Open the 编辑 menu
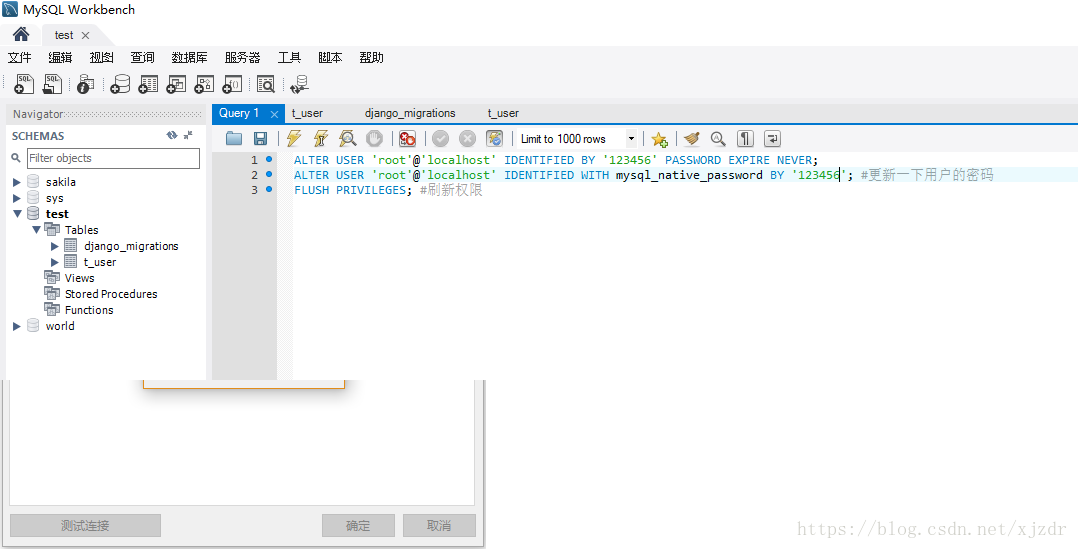This screenshot has height=549, width=1078. (60, 58)
